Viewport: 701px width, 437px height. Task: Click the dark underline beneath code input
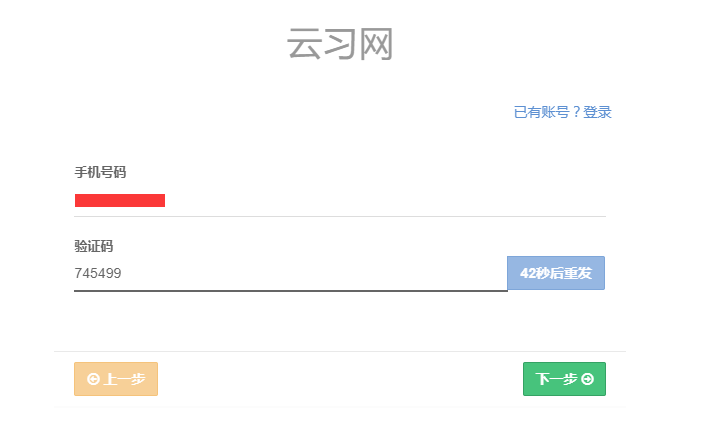coord(290,290)
